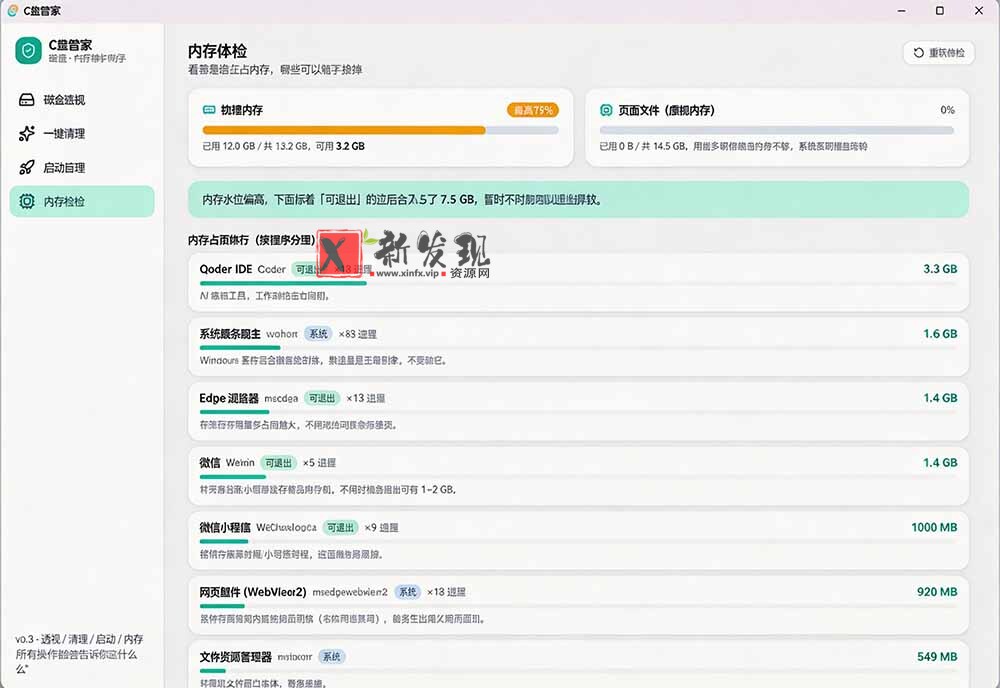Click the 920 MB memory value
1000x688 pixels.
pyautogui.click(x=937, y=592)
